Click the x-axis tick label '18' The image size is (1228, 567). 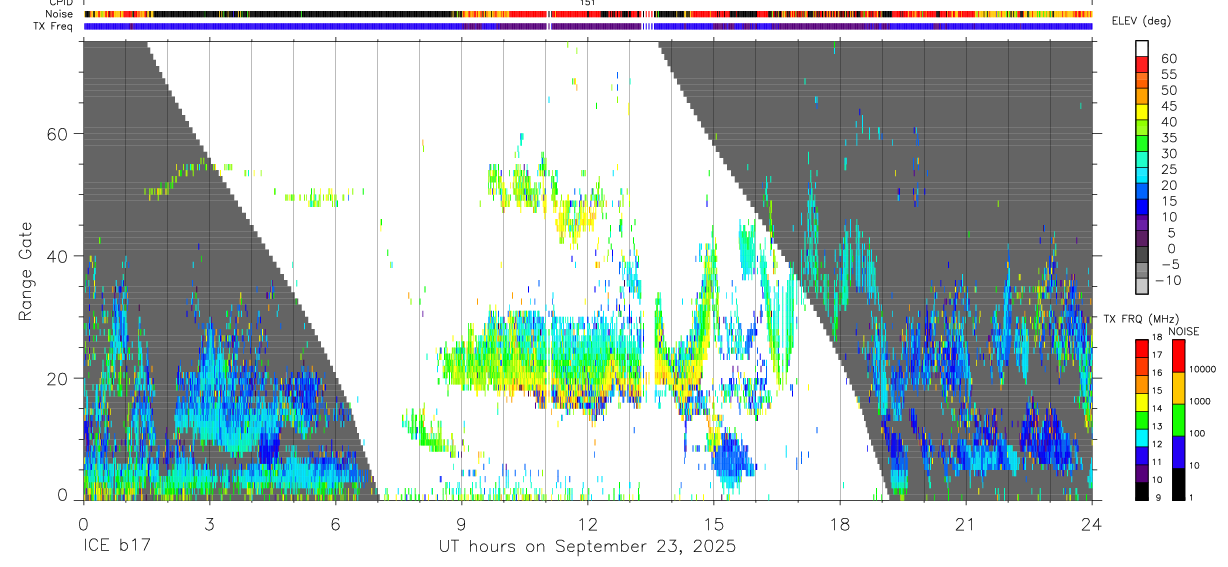839,524
